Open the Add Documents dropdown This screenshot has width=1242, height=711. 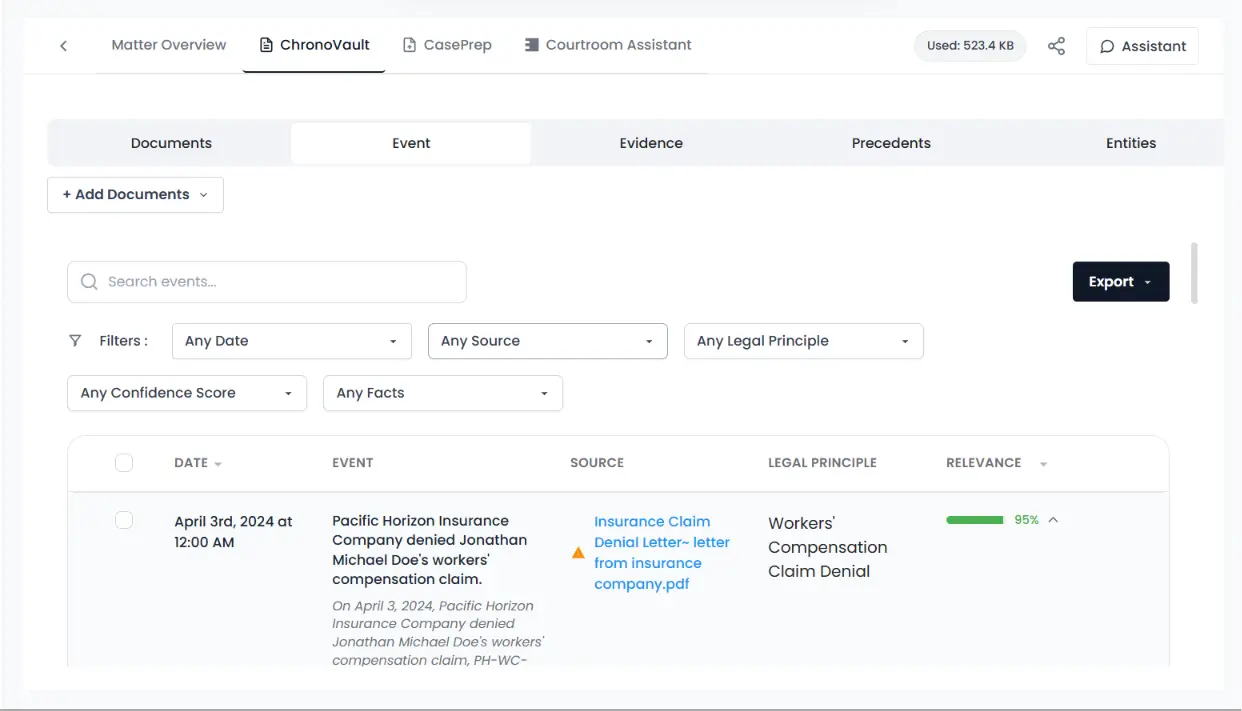[x=135, y=195]
